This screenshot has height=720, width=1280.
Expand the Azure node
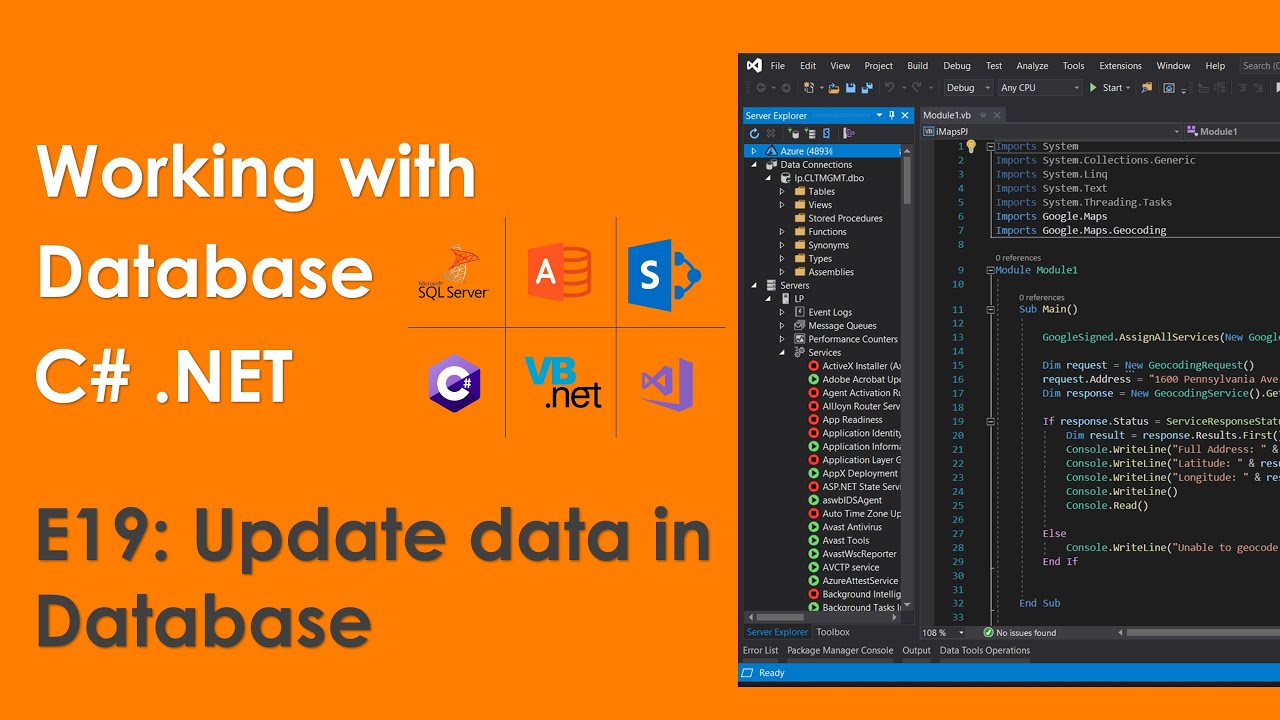click(x=753, y=151)
